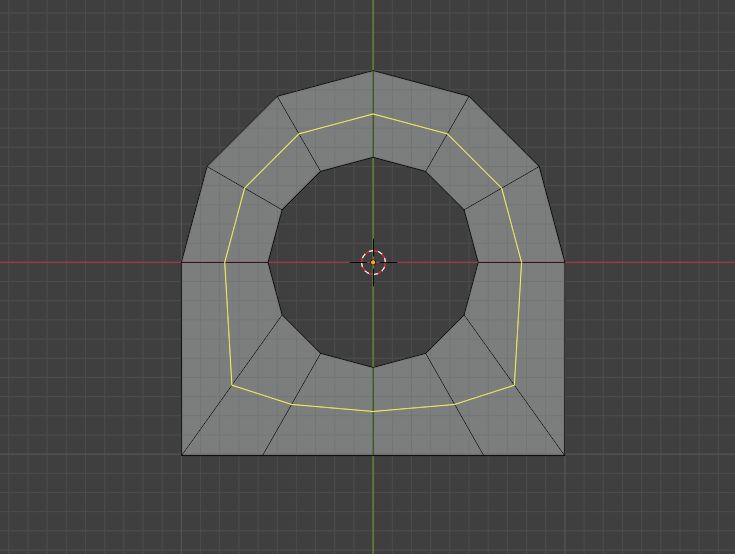735x554 pixels.
Task: Pick the outer left vertex on the red axis
Action: pyautogui.click(x=181, y=262)
